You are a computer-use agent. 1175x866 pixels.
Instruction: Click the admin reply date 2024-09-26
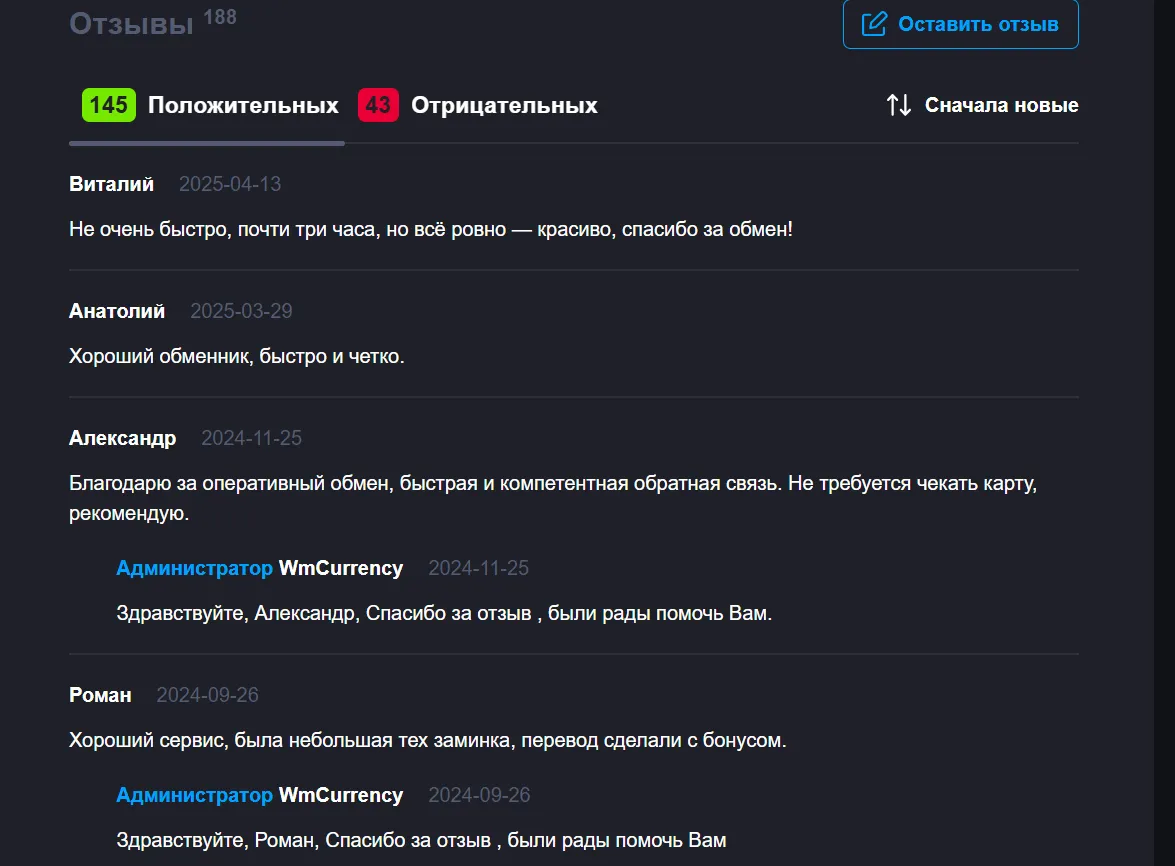(480, 795)
